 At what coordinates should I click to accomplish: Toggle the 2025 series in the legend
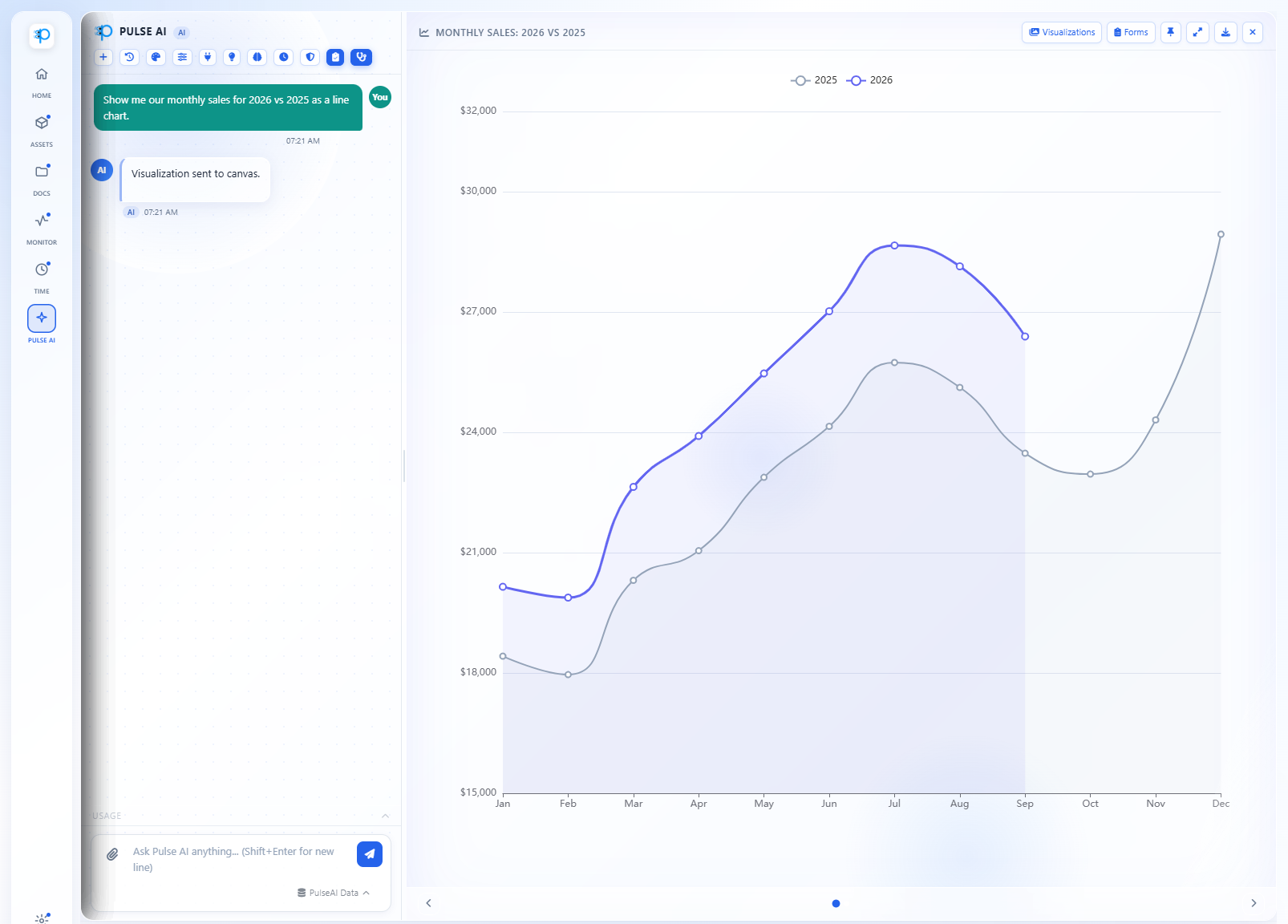[x=814, y=80]
